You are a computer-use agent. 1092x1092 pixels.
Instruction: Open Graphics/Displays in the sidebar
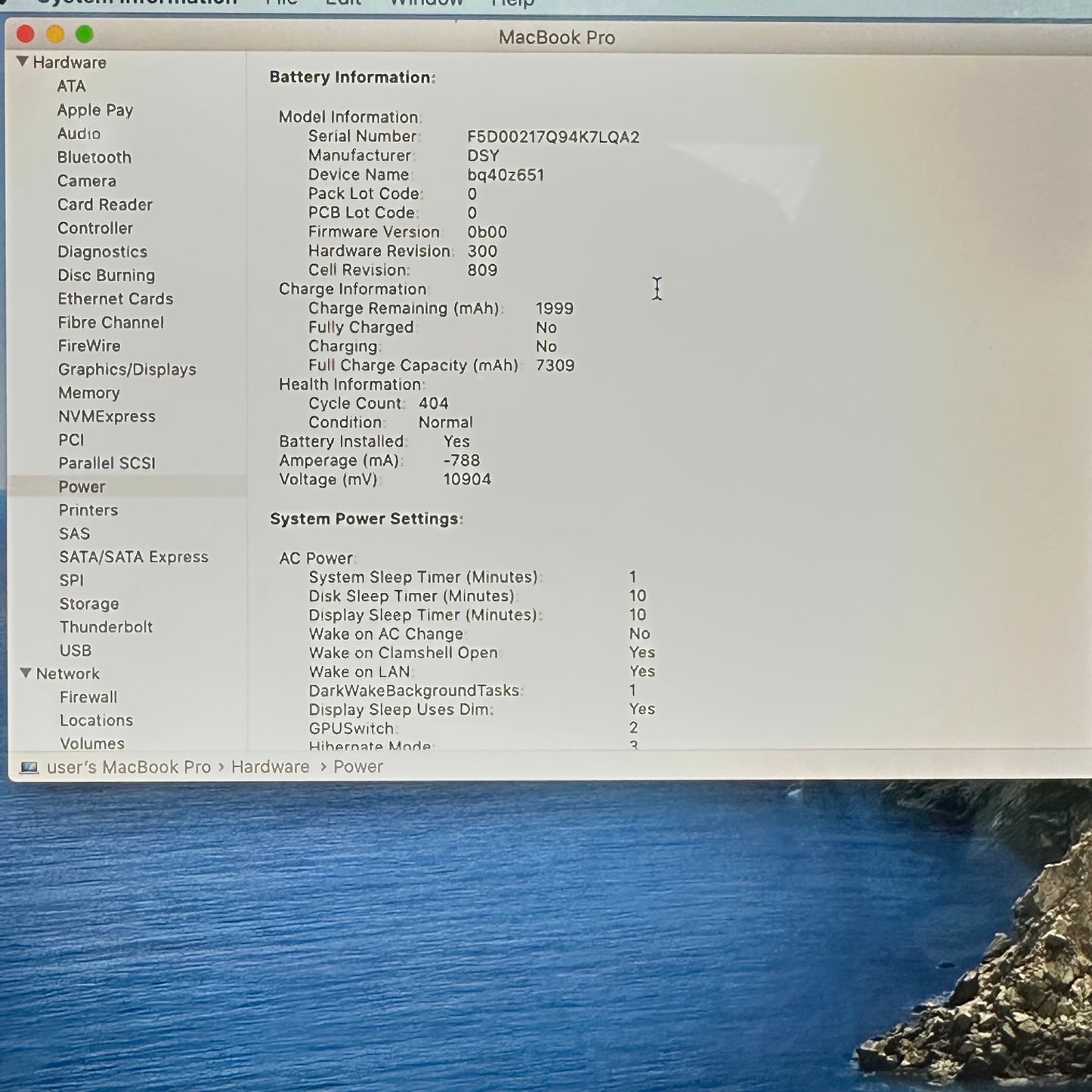[127, 370]
